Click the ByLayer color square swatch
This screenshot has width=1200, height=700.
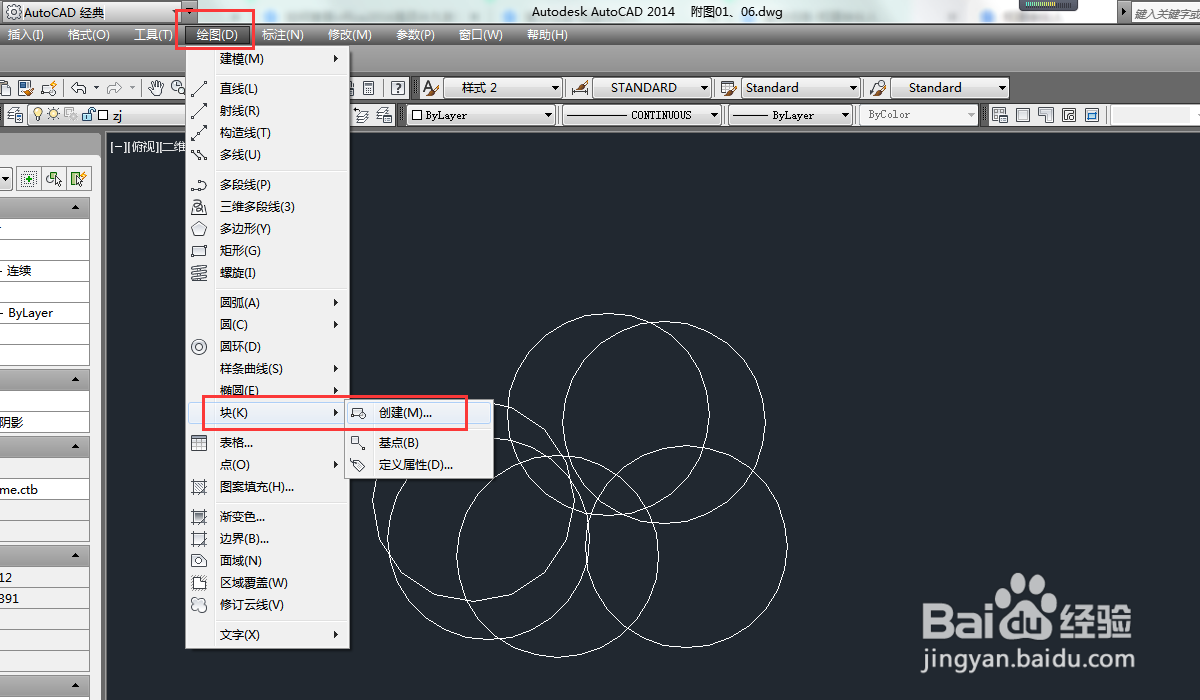(417, 115)
